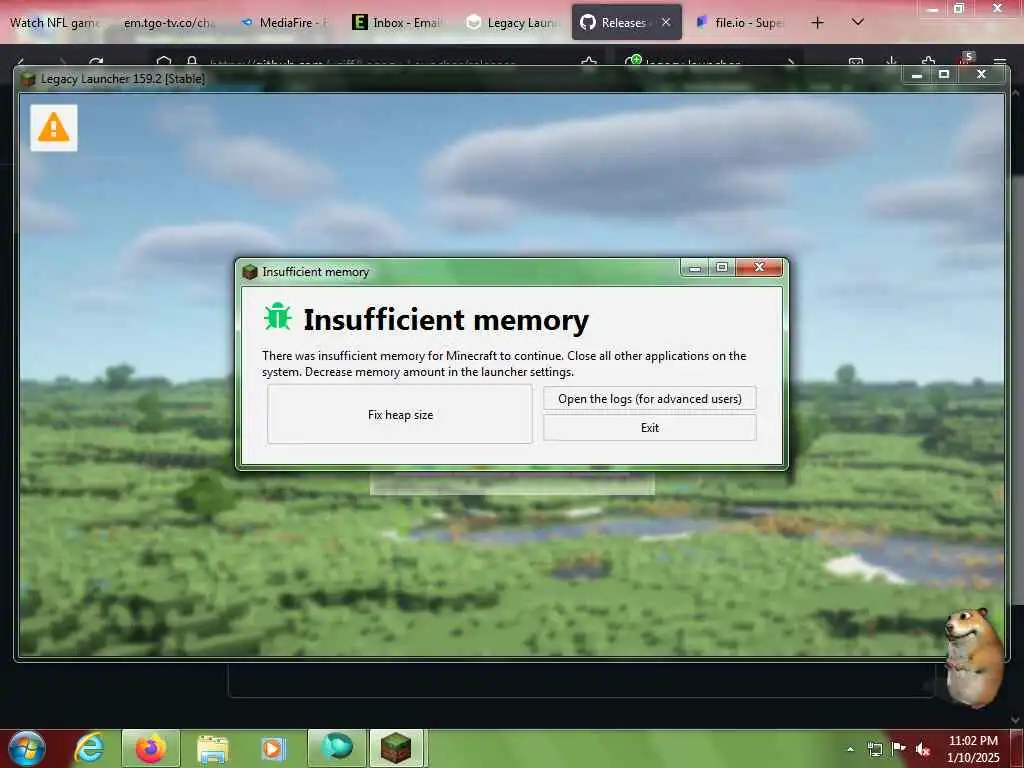Click the muted volume speaker icon
Image resolution: width=1024 pixels, height=768 pixels.
point(922,749)
